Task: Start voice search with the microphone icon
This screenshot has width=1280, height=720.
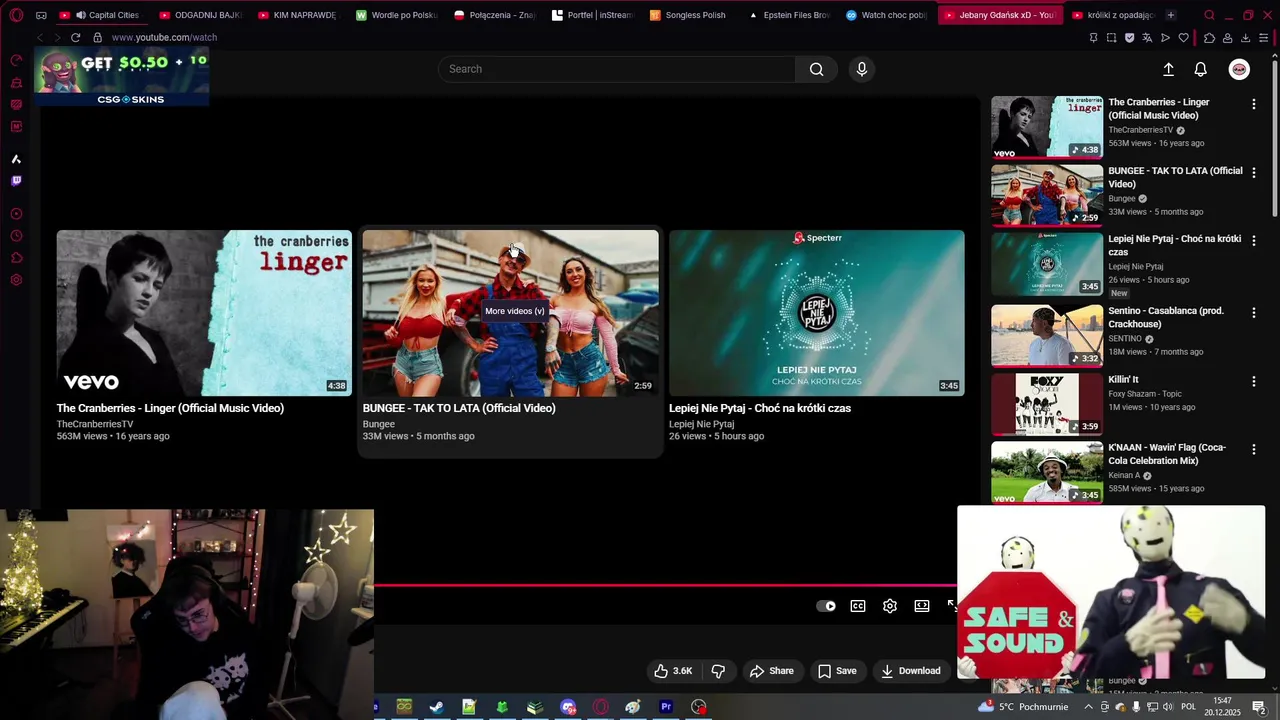Action: [862, 69]
